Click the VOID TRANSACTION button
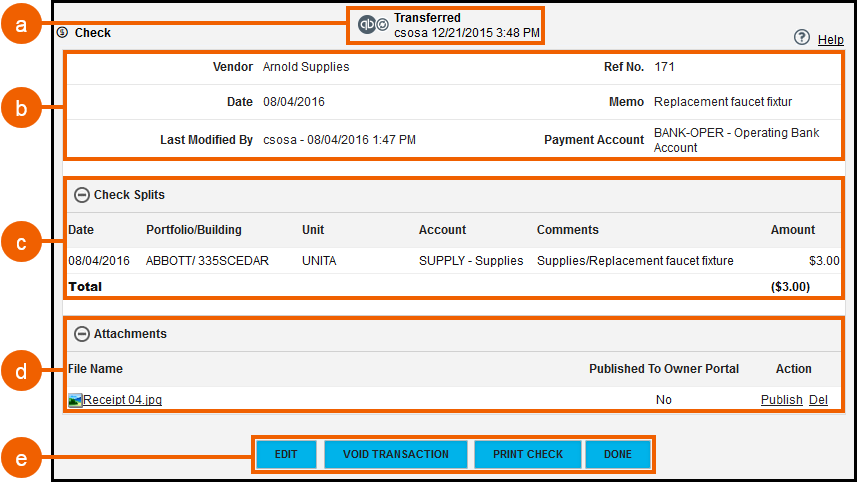Image resolution: width=857 pixels, height=482 pixels. 396,454
